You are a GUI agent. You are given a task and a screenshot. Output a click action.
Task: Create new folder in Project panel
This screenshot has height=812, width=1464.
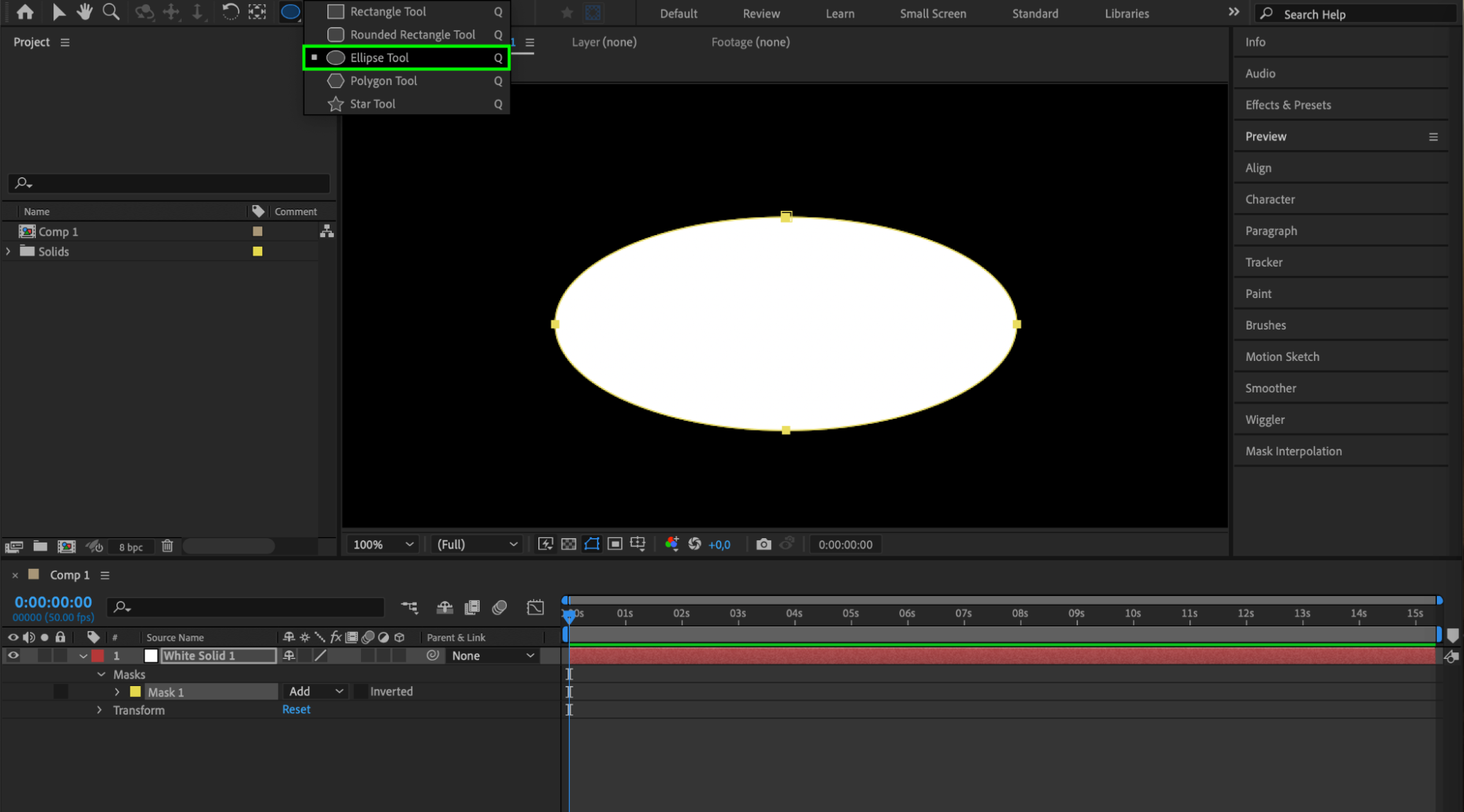[40, 546]
